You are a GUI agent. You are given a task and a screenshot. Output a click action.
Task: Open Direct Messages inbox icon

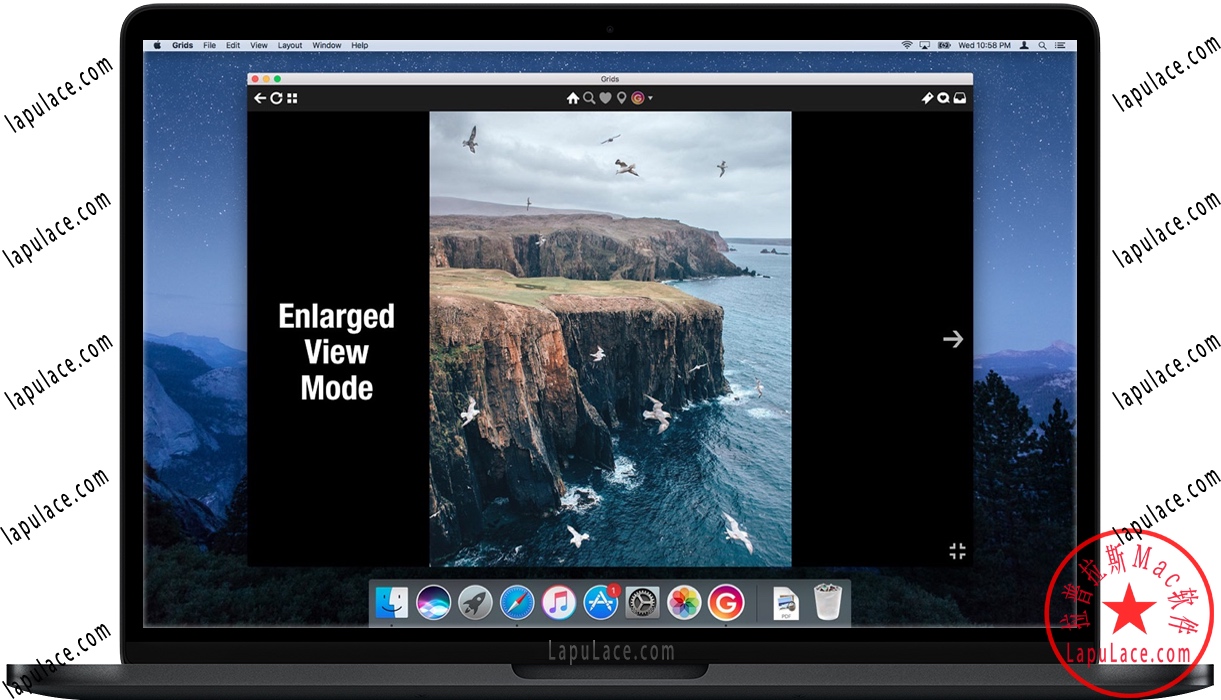(960, 97)
